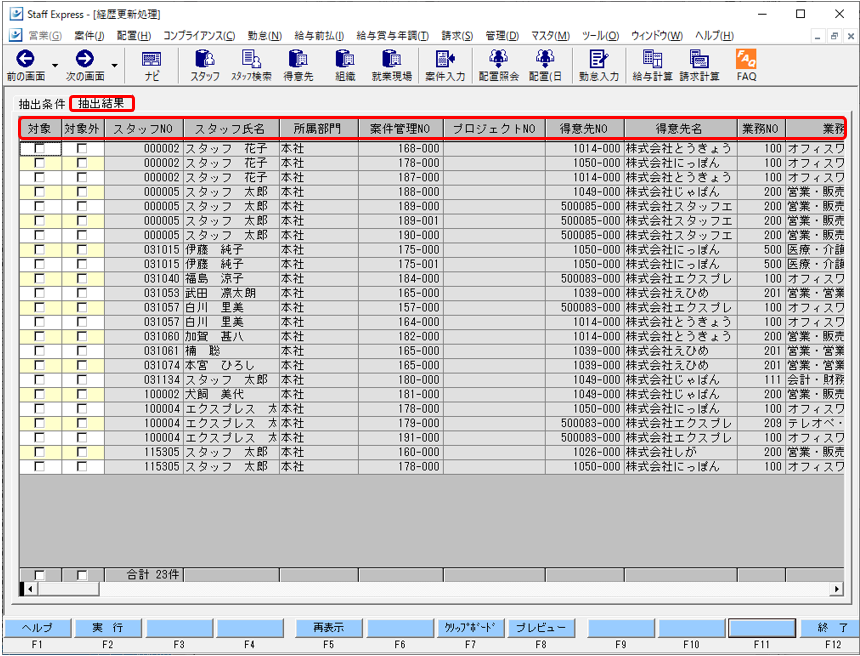The height and width of the screenshot is (656, 860).
Task: Open the FAQ toolbar icon
Action: coord(746,65)
